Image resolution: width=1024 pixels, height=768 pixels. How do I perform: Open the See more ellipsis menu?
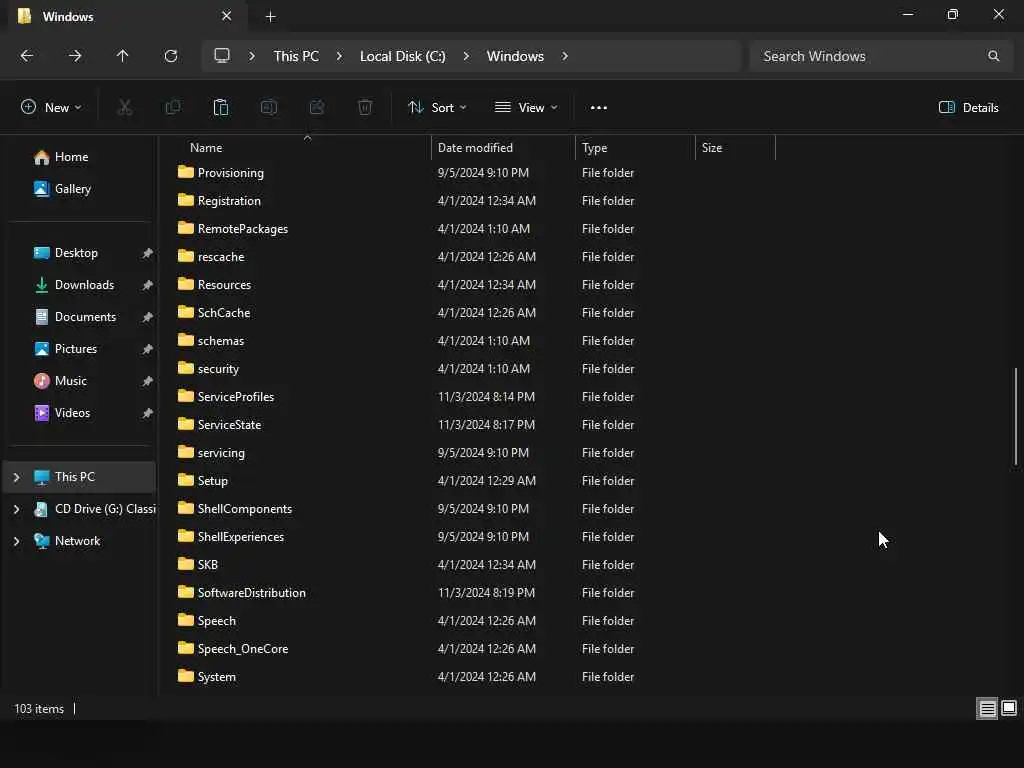click(599, 108)
